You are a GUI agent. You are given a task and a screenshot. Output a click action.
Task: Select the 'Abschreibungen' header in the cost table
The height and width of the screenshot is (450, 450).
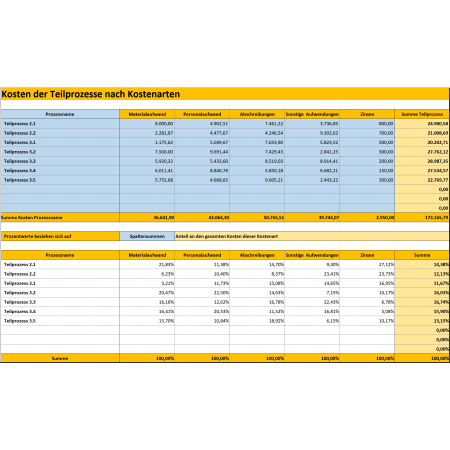(x=257, y=114)
